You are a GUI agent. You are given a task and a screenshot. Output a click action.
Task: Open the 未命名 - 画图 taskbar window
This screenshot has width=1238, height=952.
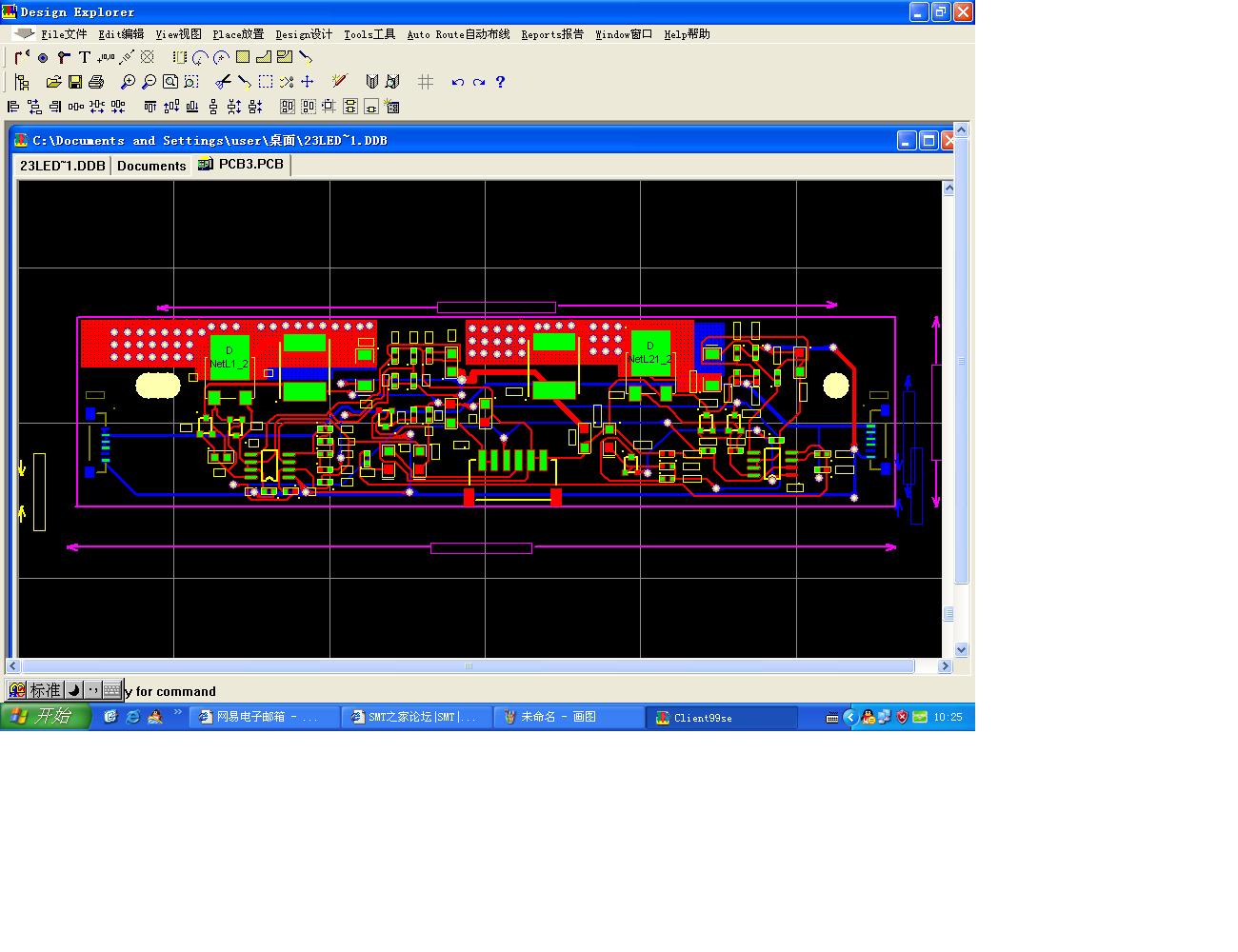coord(569,717)
